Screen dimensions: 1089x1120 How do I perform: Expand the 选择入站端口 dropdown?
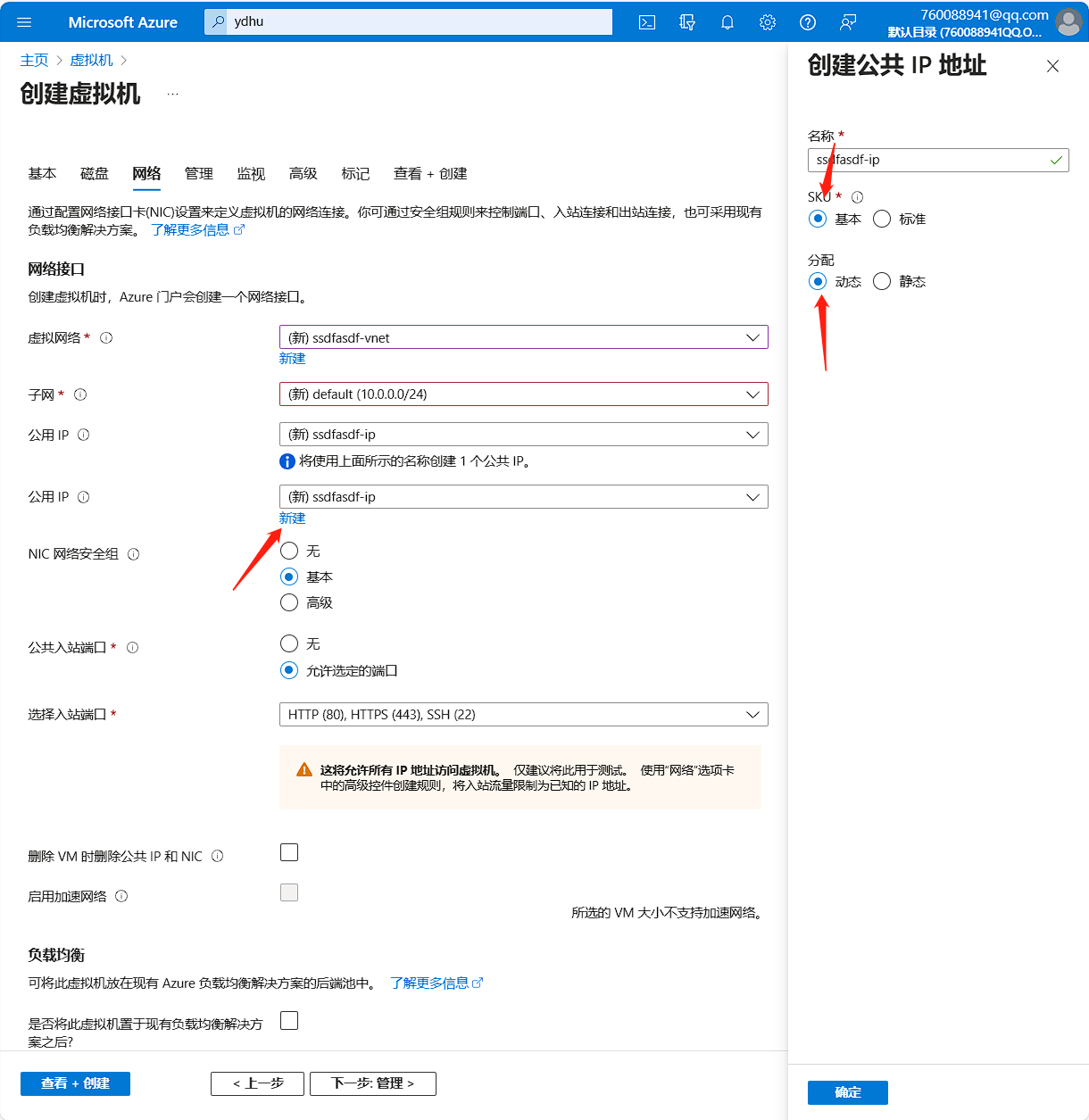pyautogui.click(x=524, y=714)
